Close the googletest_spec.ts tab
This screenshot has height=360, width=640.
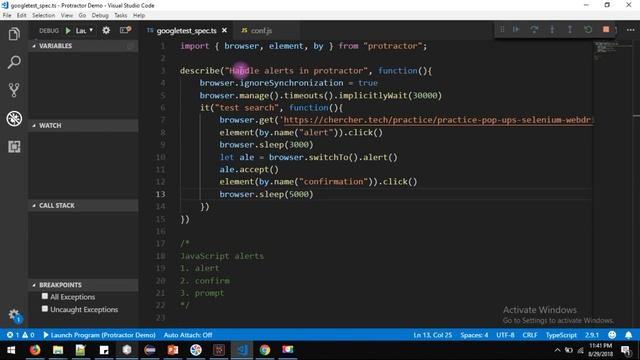tap(224, 31)
